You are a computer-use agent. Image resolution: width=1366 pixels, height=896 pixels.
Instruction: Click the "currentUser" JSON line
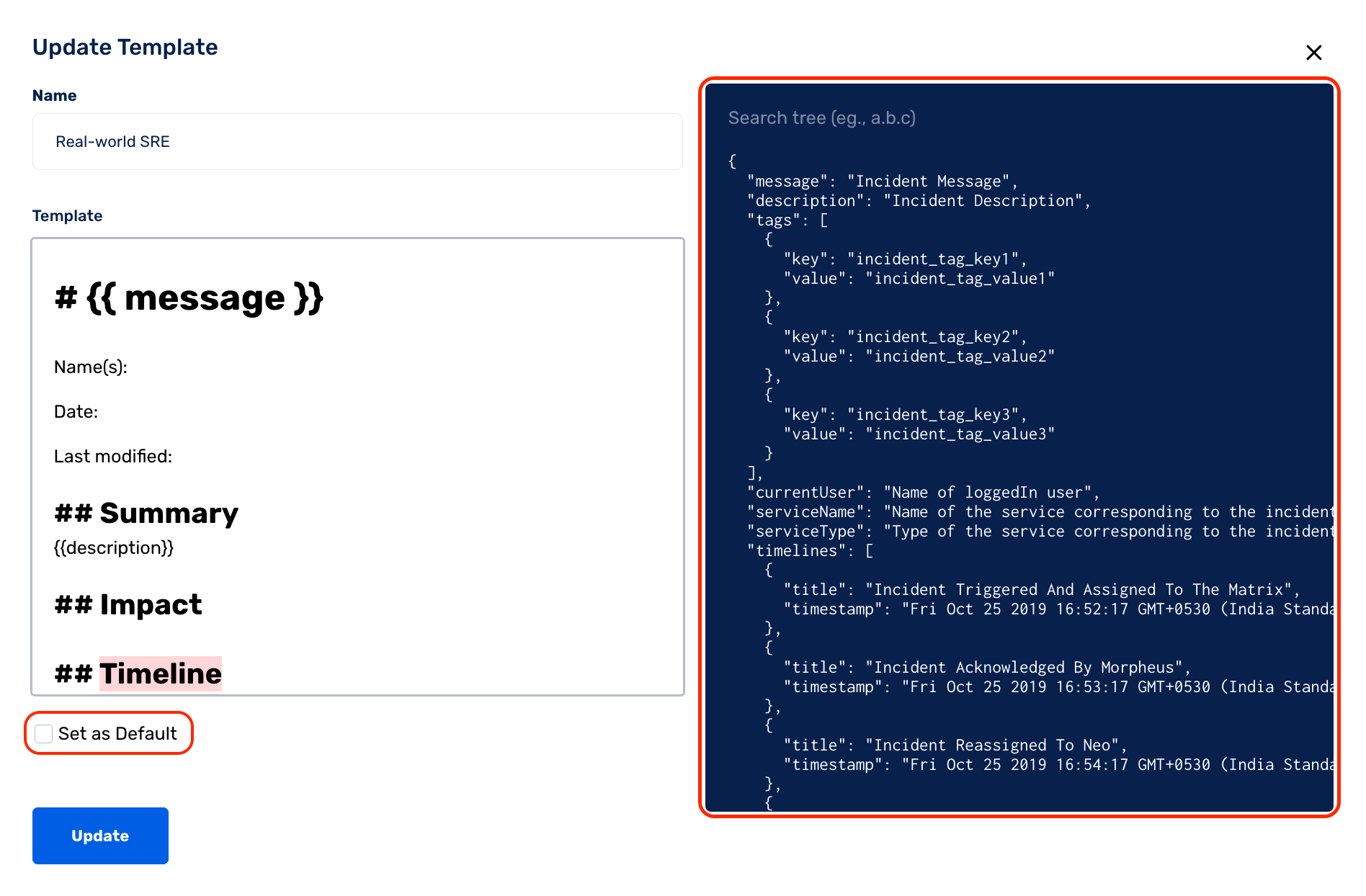924,493
